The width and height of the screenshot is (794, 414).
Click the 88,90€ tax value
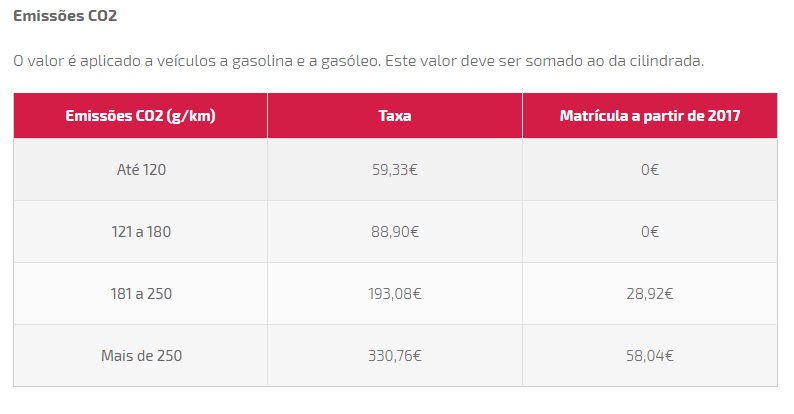pos(394,231)
